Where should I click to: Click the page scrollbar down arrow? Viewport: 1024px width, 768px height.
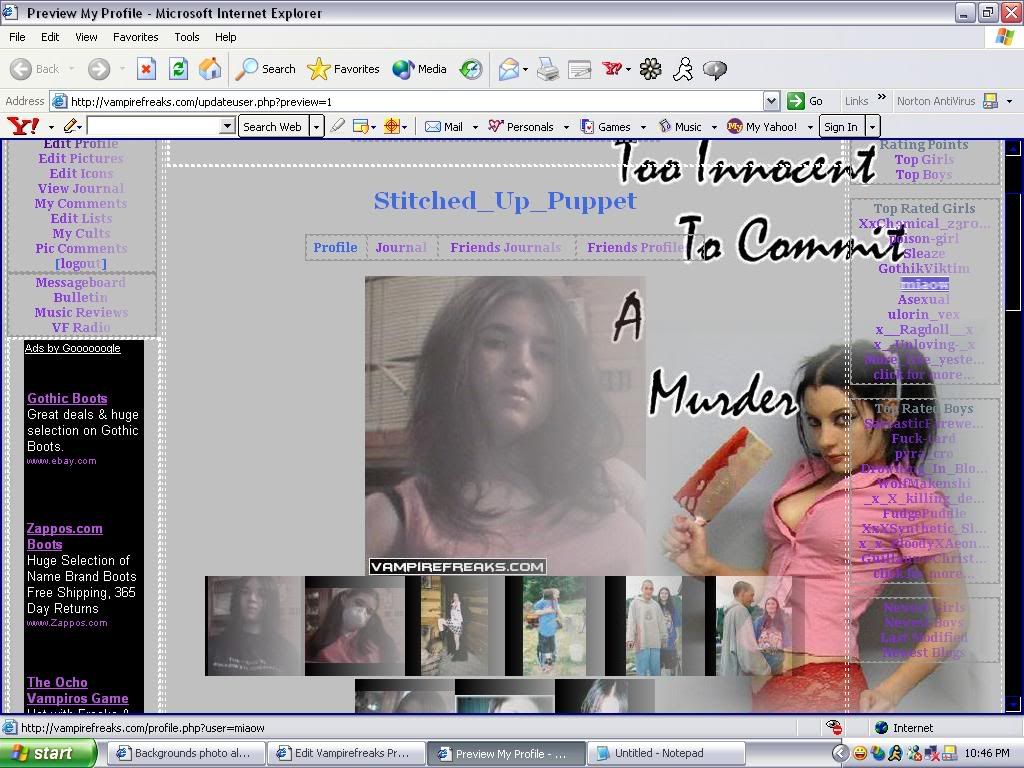point(1013,704)
